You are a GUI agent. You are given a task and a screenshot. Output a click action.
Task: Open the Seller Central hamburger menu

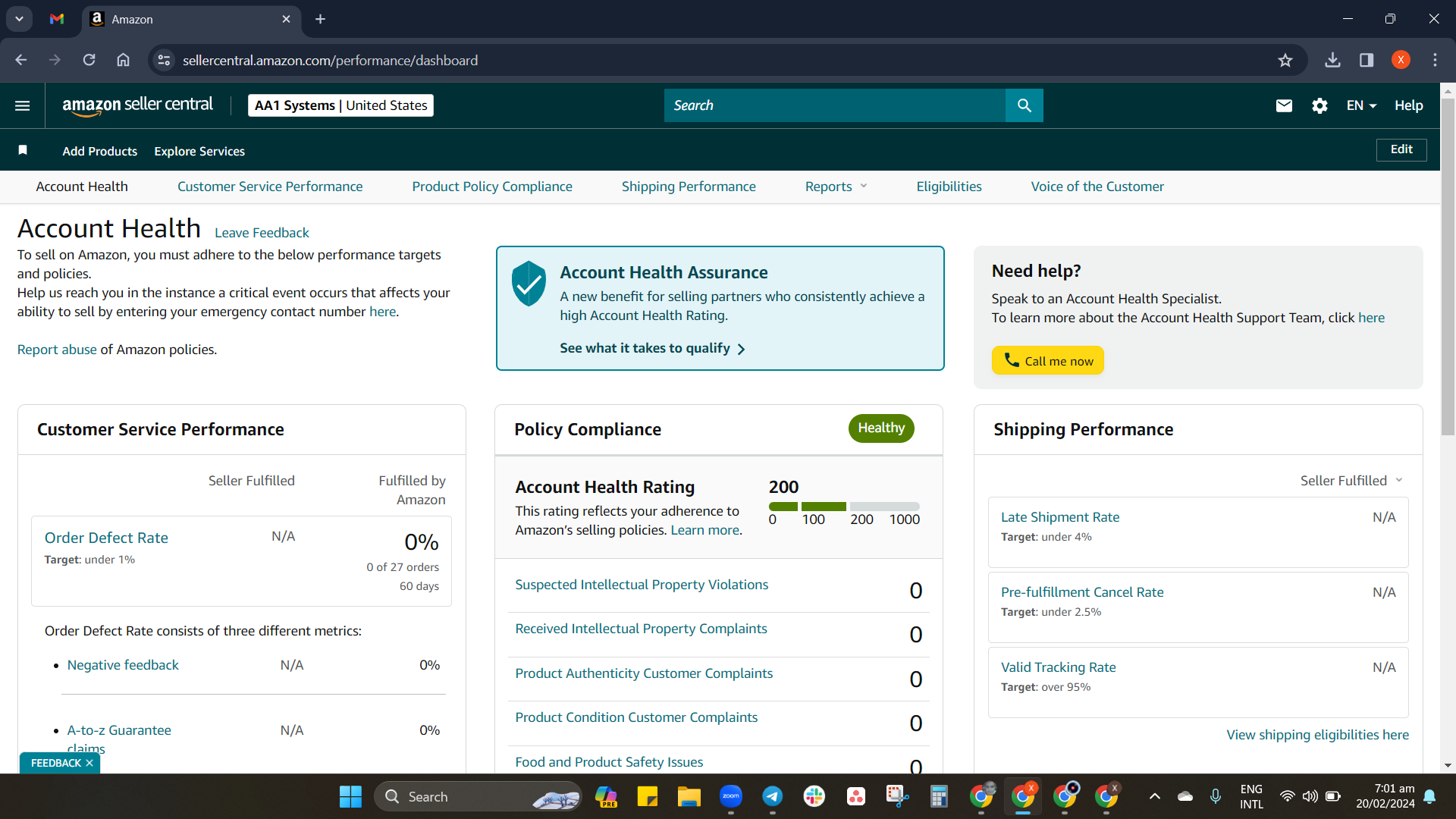[23, 105]
